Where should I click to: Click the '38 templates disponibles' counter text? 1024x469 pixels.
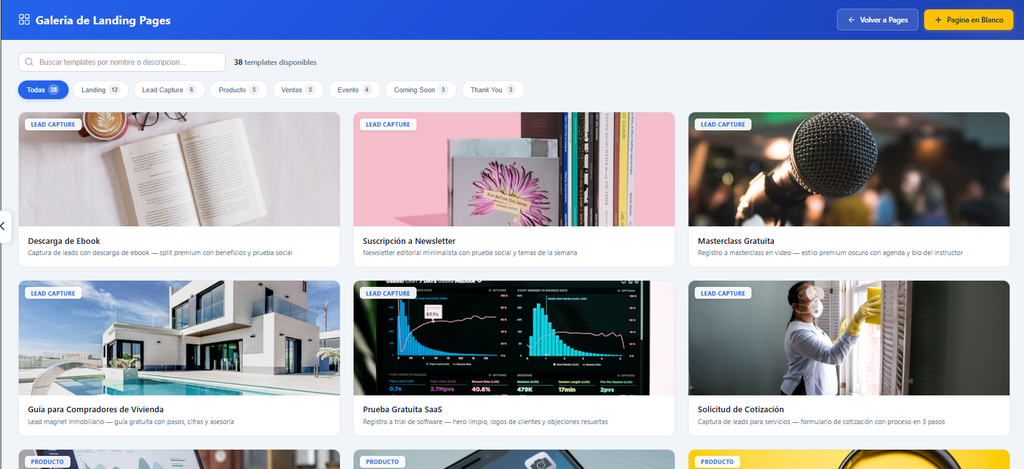click(x=276, y=63)
